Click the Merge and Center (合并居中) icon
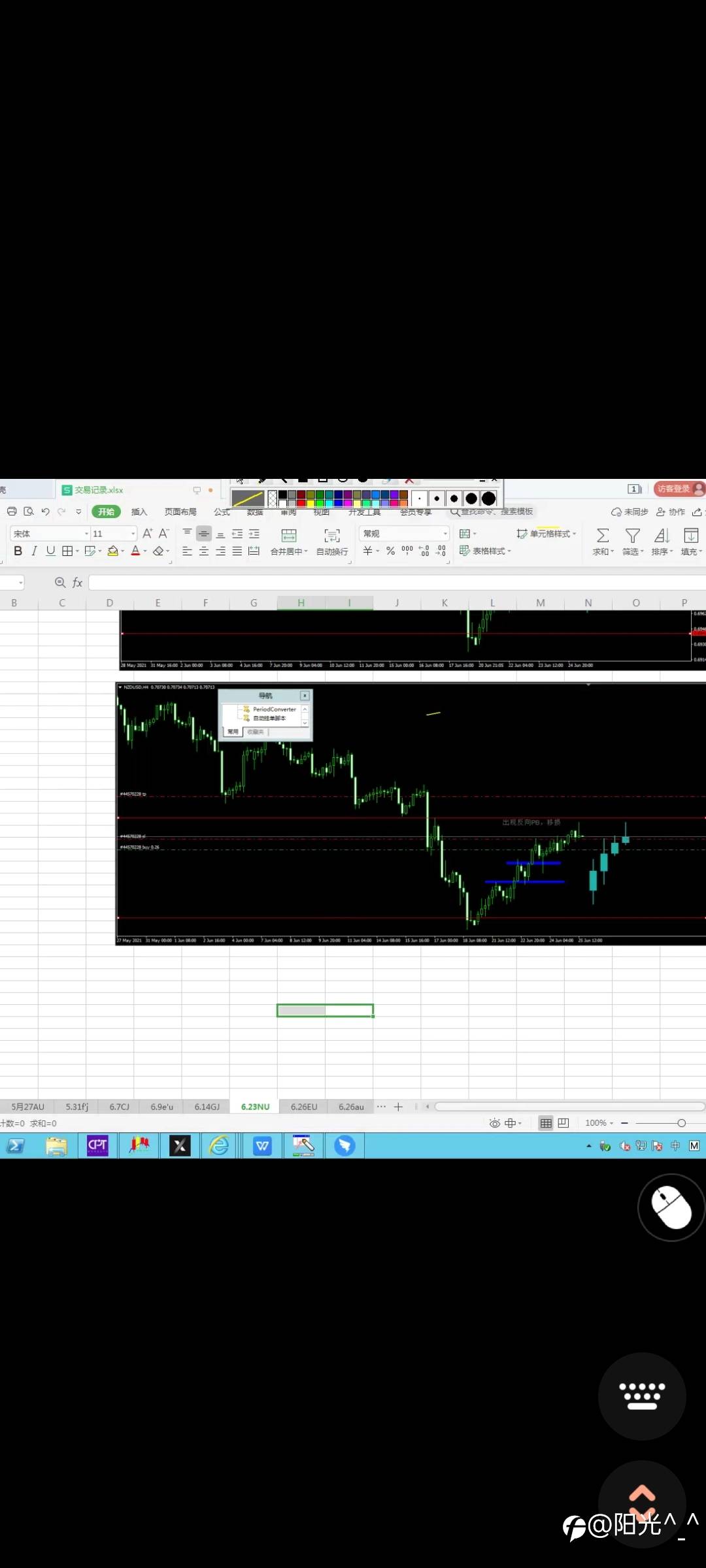Viewport: 706px width, 1568px height. pos(288,536)
